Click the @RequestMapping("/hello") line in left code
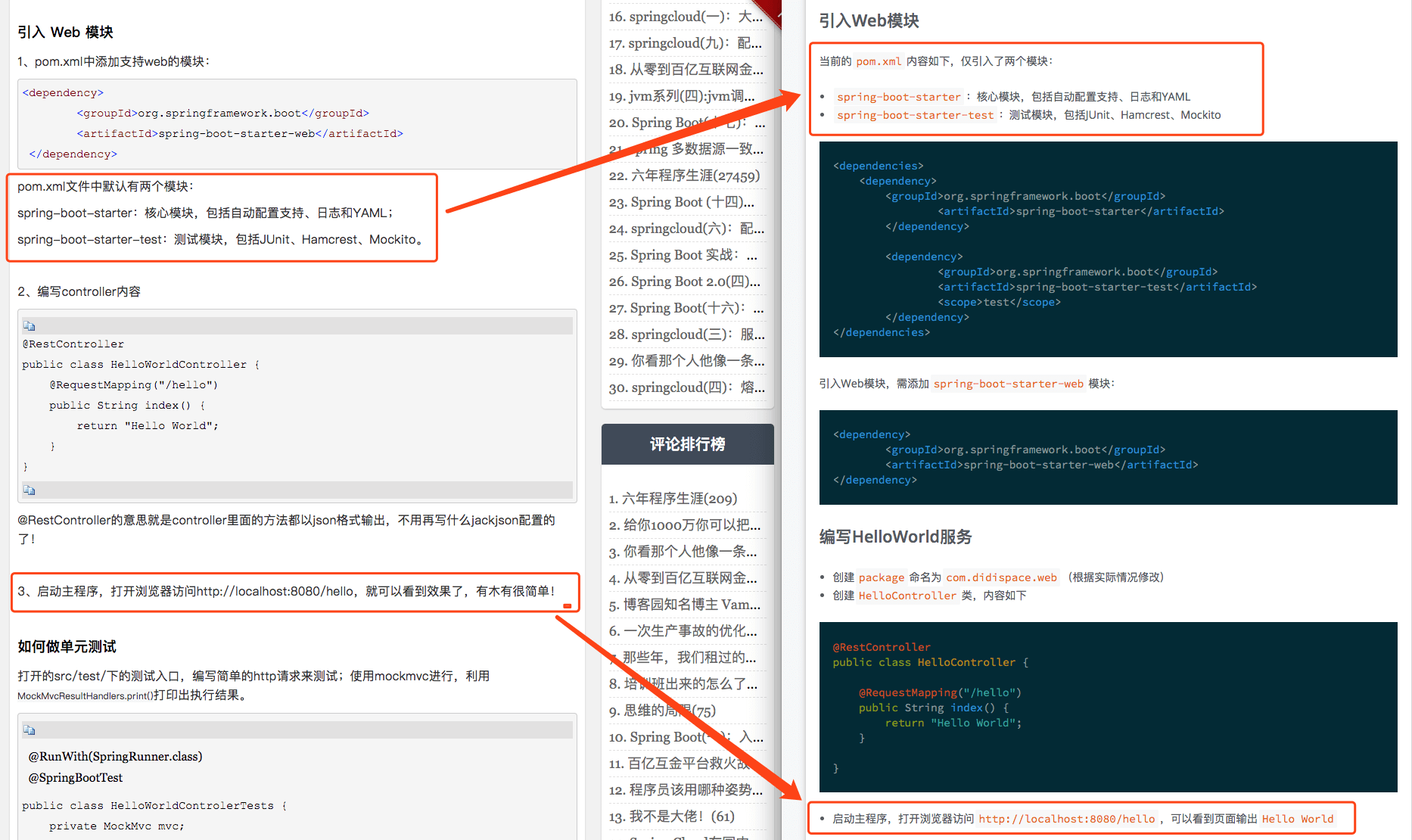1412x840 pixels. tap(133, 384)
